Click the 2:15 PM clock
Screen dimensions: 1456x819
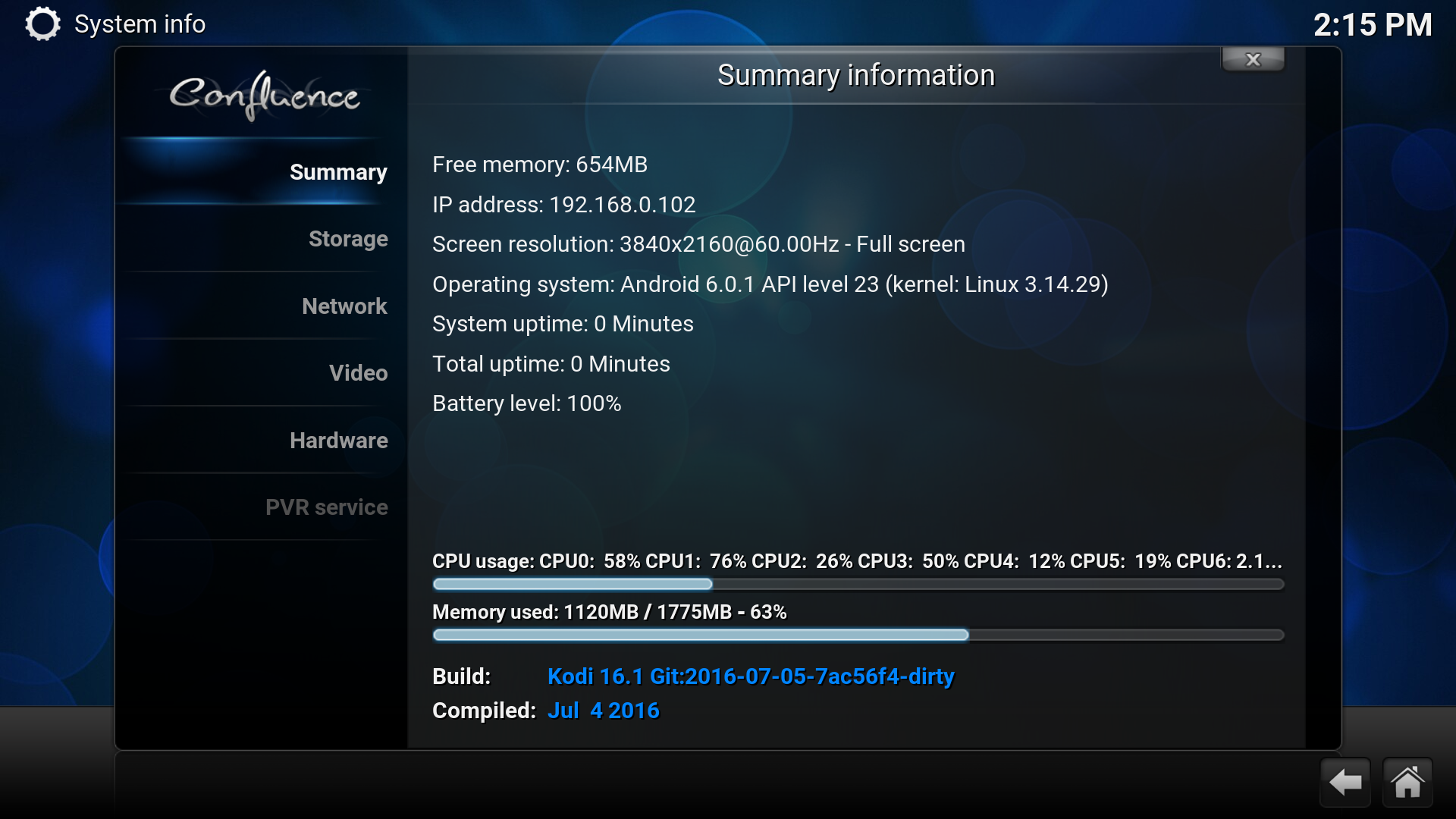pos(1373,25)
